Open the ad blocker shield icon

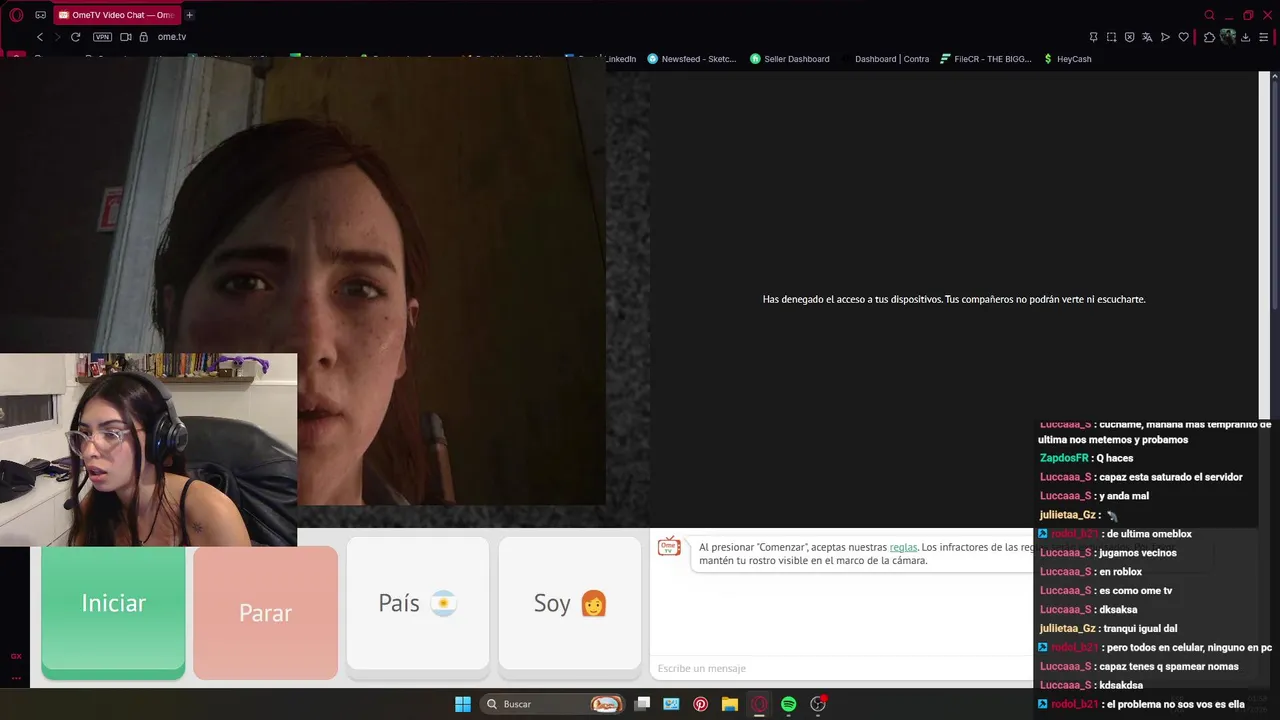click(1129, 37)
